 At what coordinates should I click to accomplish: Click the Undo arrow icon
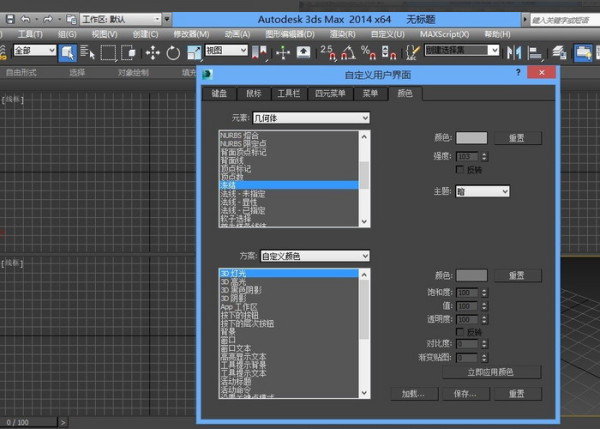pos(26,19)
